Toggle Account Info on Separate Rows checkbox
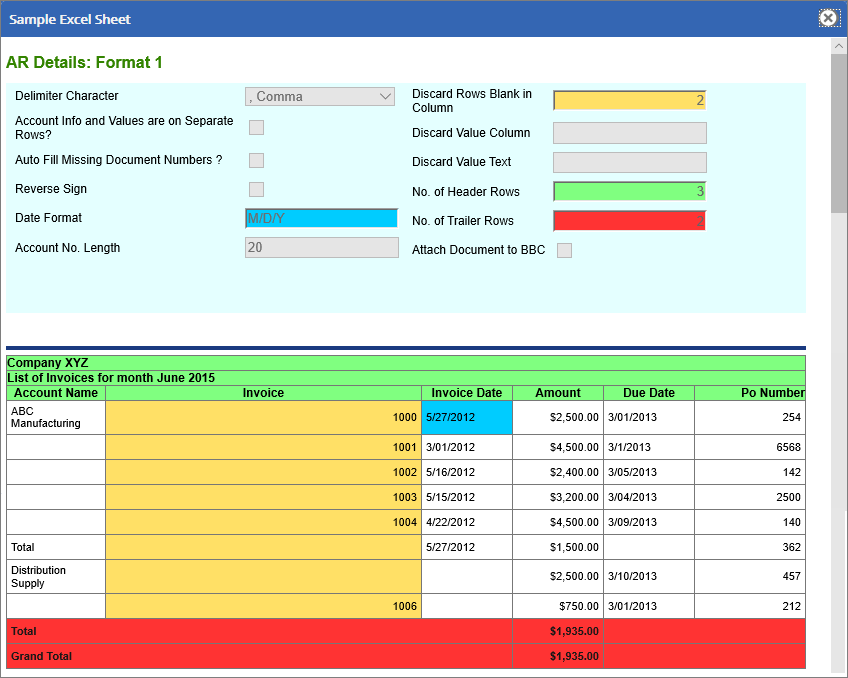The height and width of the screenshot is (678, 848). (x=257, y=127)
